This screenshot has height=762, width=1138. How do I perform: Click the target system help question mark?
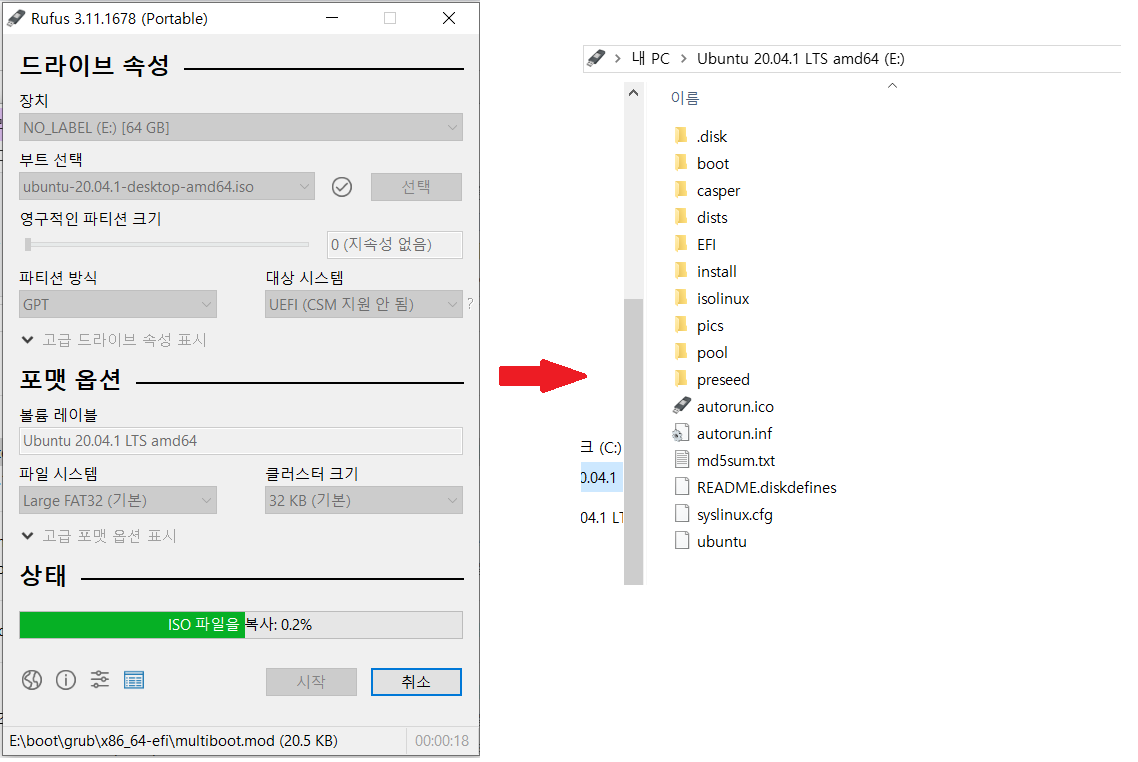point(470,303)
